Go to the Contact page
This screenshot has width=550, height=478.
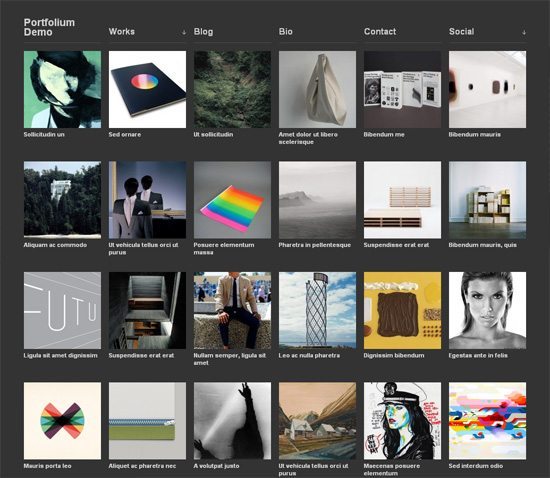(x=380, y=32)
